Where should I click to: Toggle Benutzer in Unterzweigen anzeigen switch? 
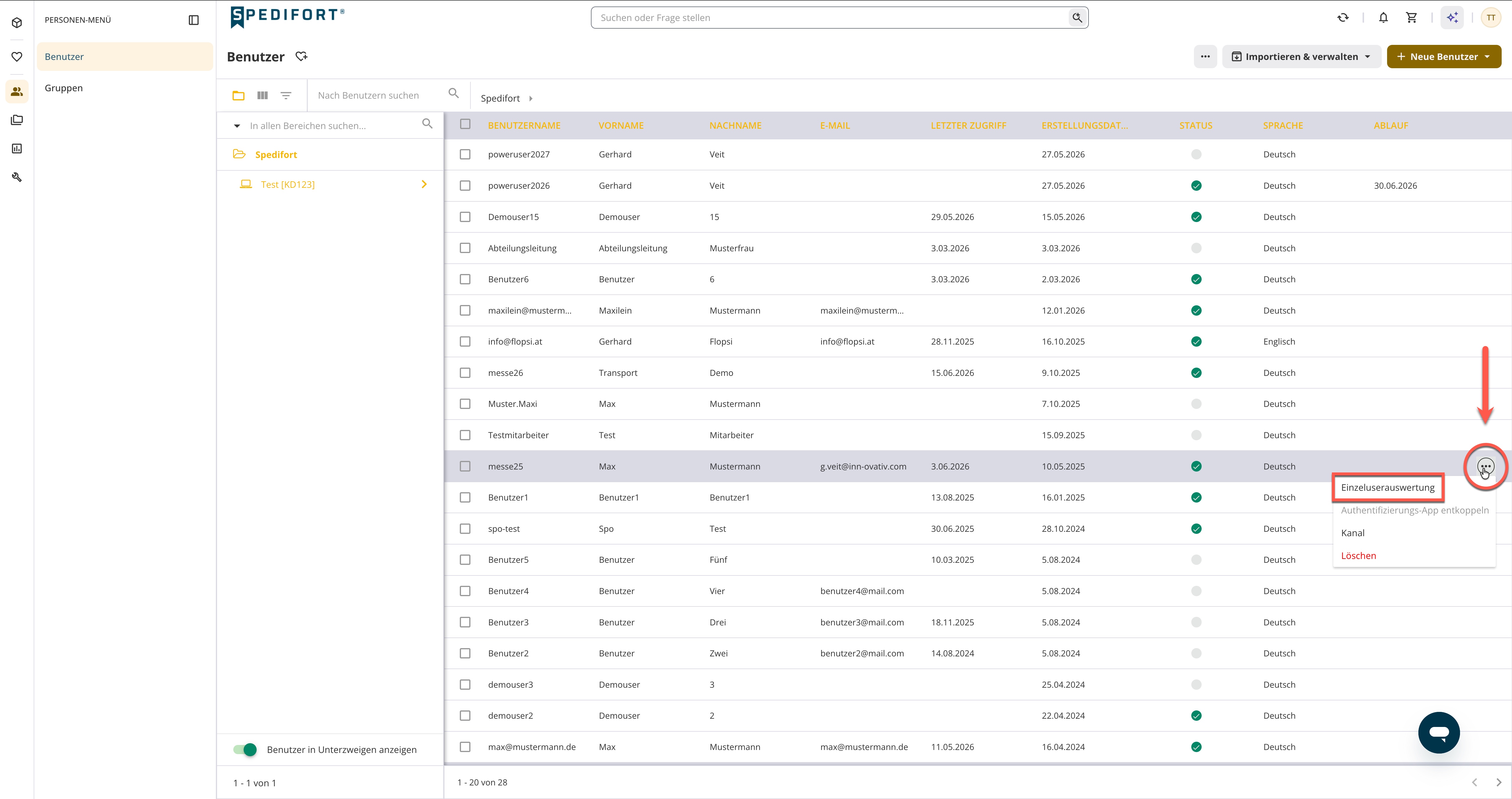pyautogui.click(x=245, y=749)
